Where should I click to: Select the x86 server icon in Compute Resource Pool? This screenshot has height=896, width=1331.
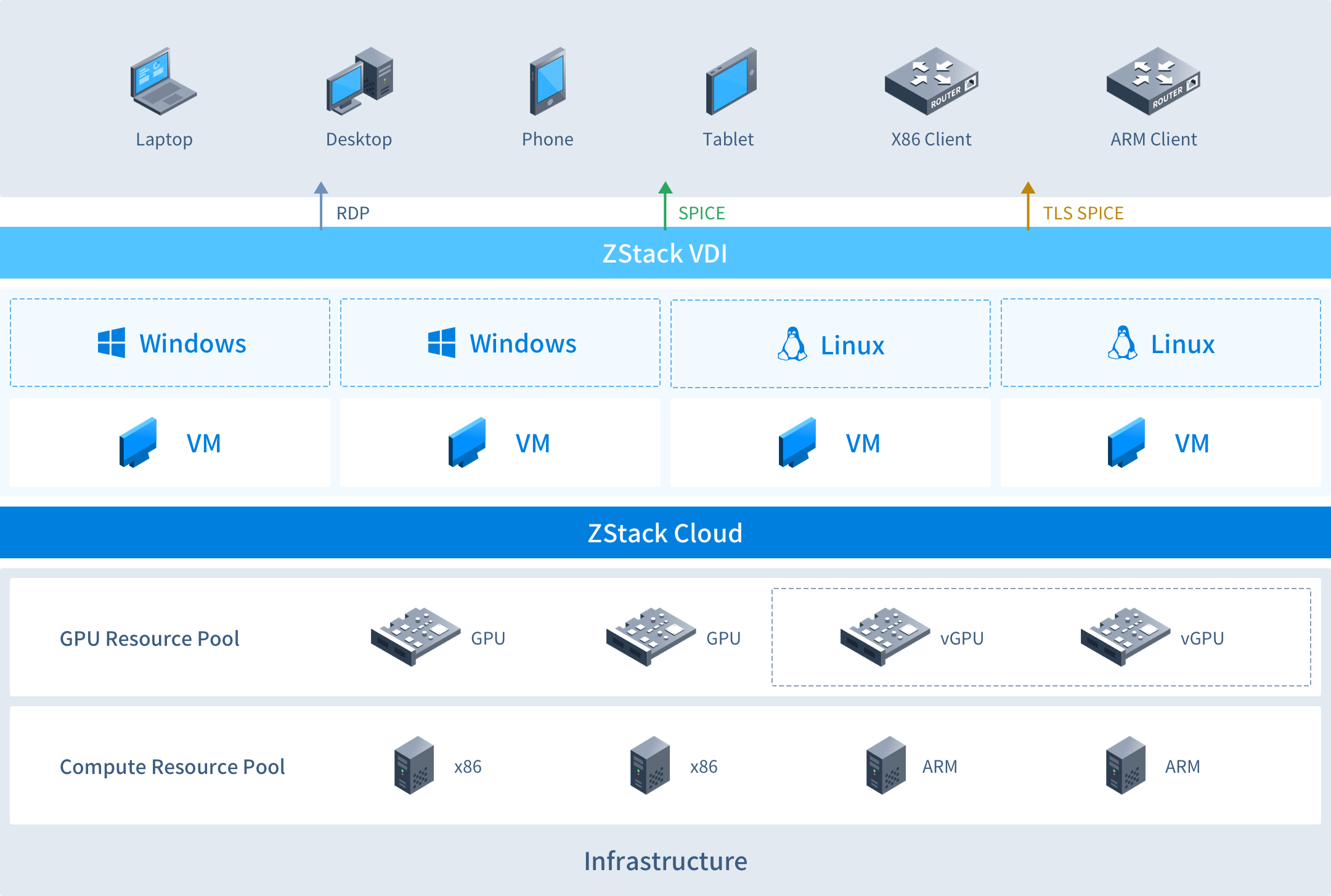coord(414,767)
